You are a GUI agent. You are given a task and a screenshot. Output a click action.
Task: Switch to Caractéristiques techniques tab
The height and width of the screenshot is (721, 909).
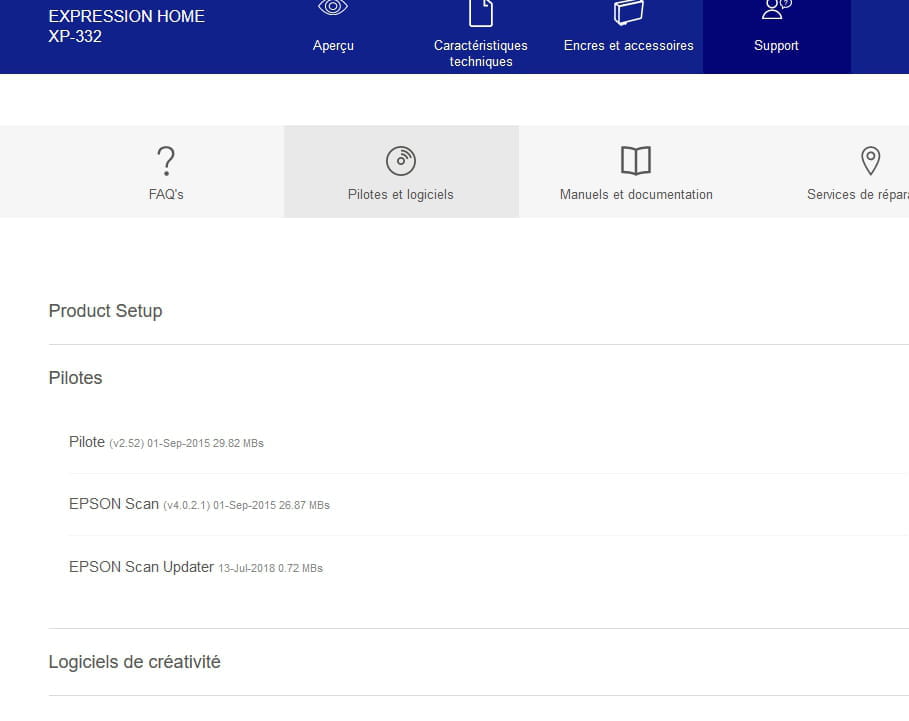(x=481, y=53)
